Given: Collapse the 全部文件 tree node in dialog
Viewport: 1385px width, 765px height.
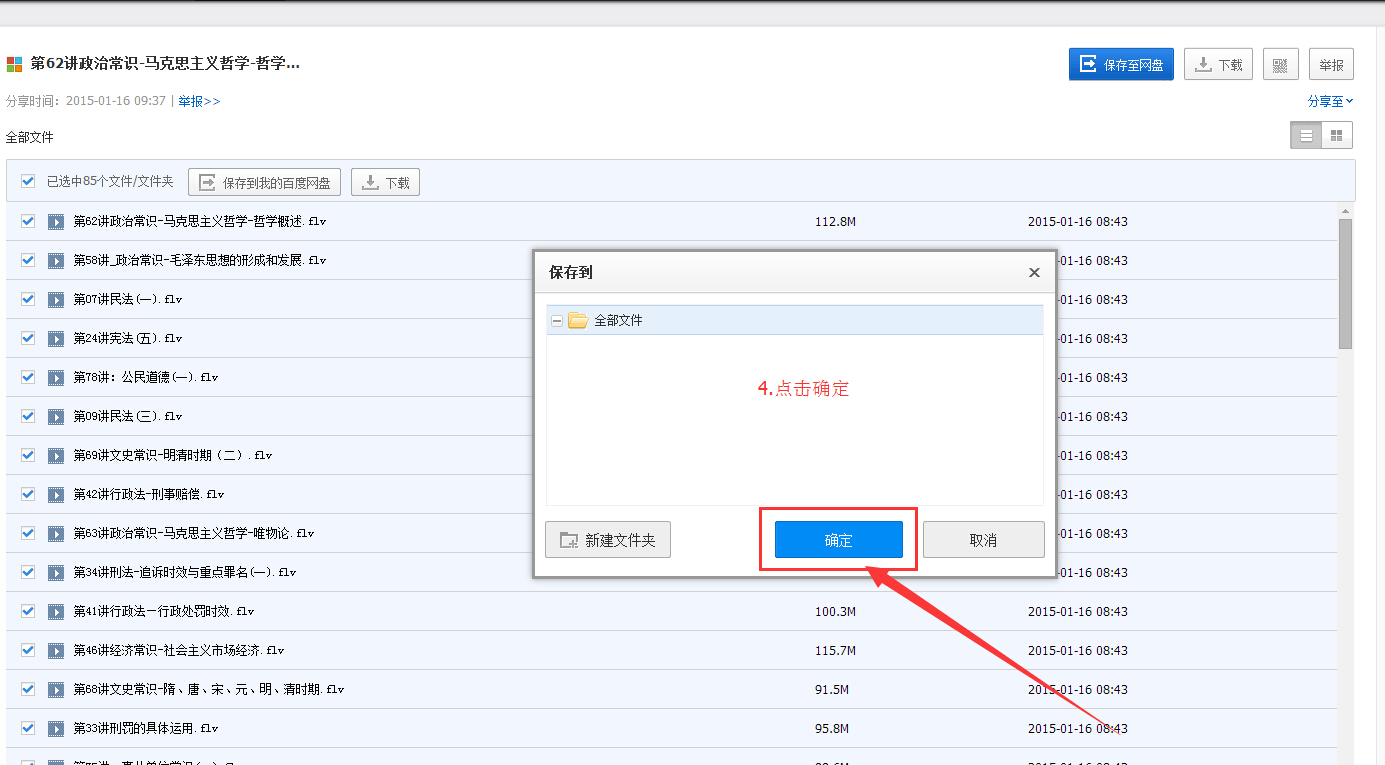Looking at the screenshot, I should tap(557, 320).
